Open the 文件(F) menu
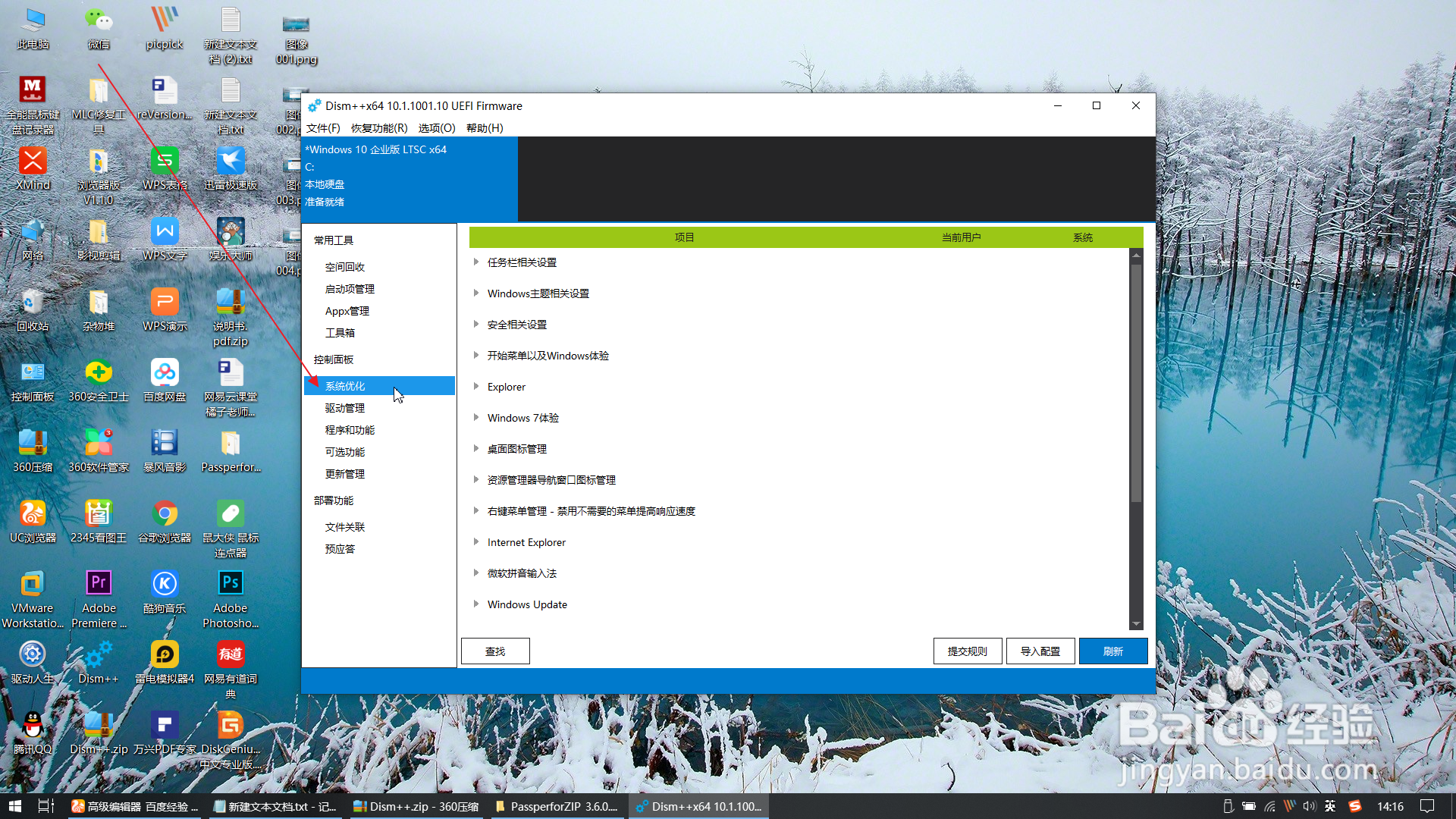The height and width of the screenshot is (819, 1456). 323,127
